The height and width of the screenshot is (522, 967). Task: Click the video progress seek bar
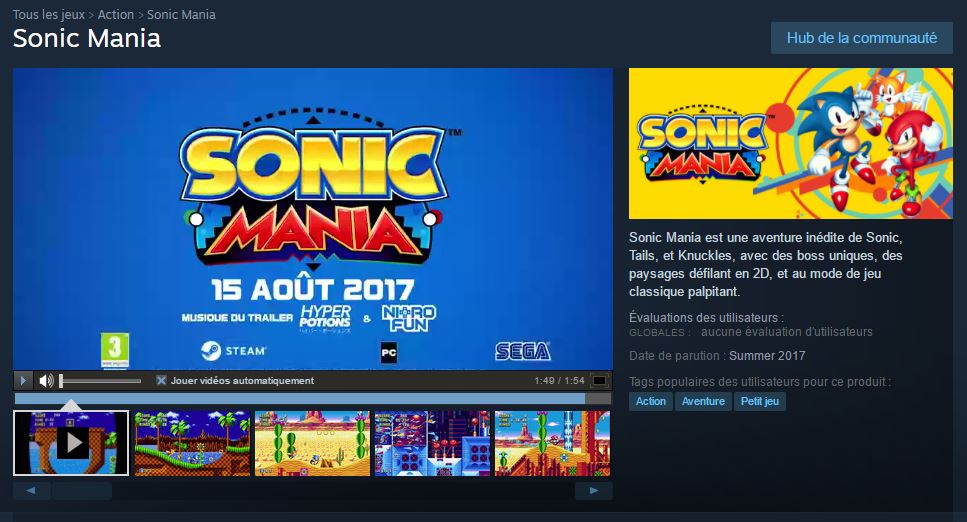click(x=313, y=399)
